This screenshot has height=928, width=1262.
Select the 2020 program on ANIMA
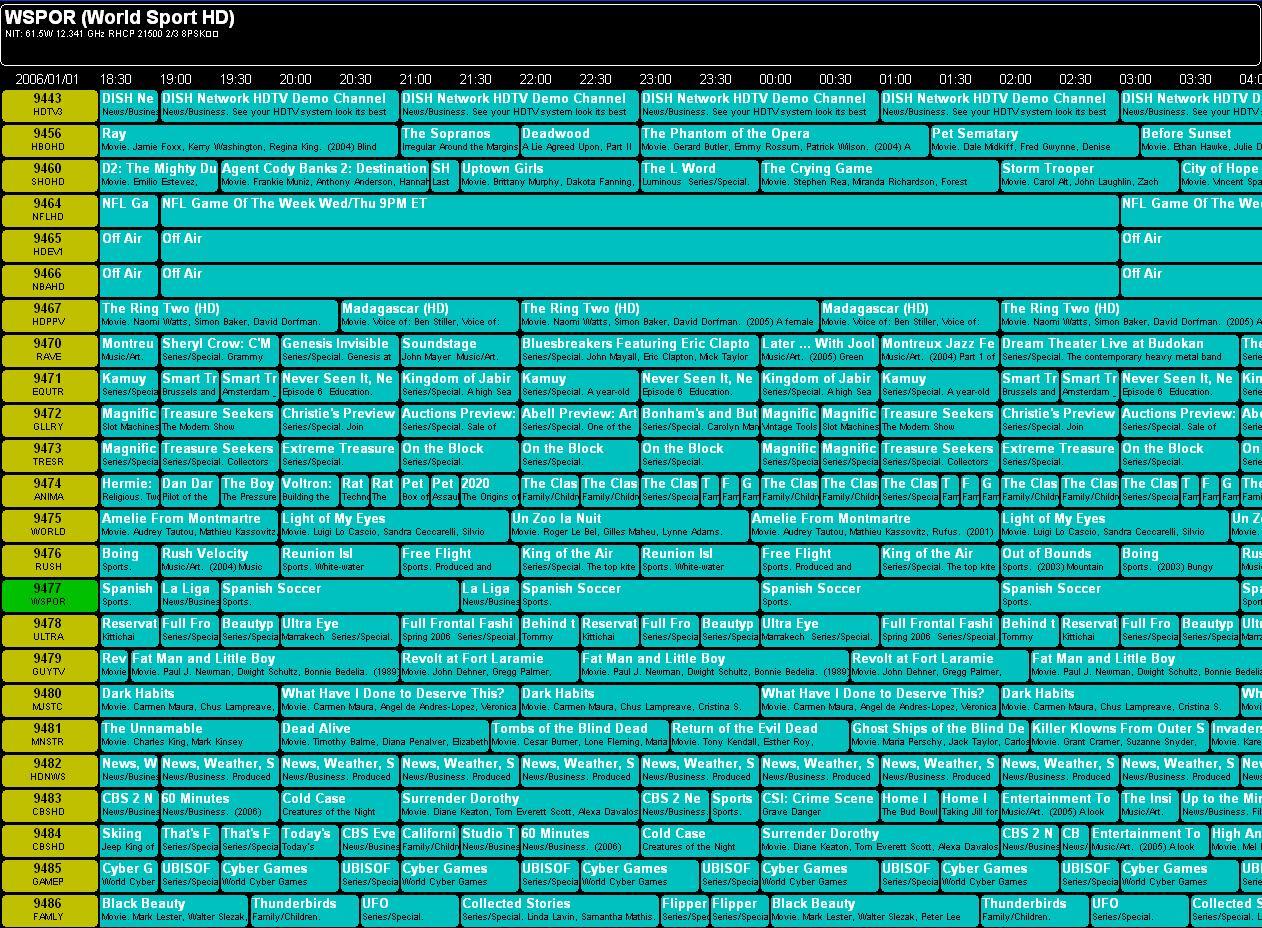pos(489,491)
